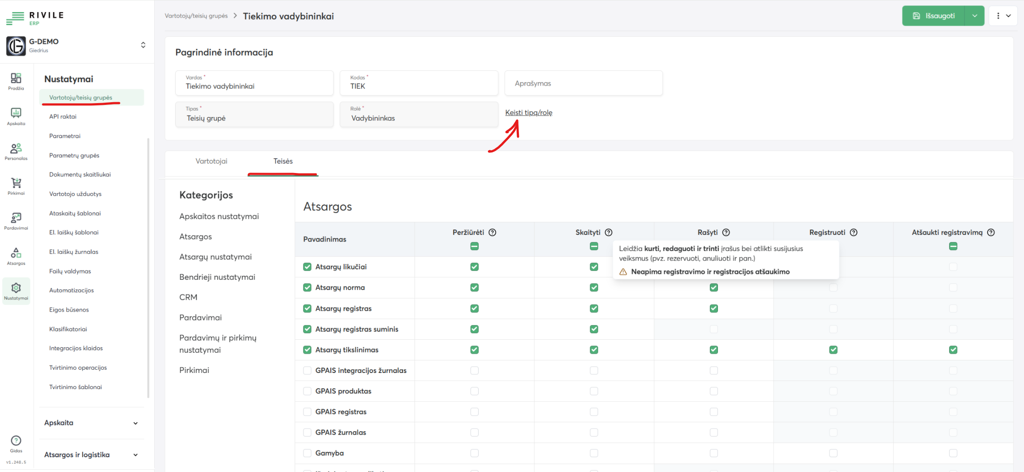The height and width of the screenshot is (472, 1024).
Task: Uncheck the Atsargų likučiai row checkbox
Action: pos(308,267)
